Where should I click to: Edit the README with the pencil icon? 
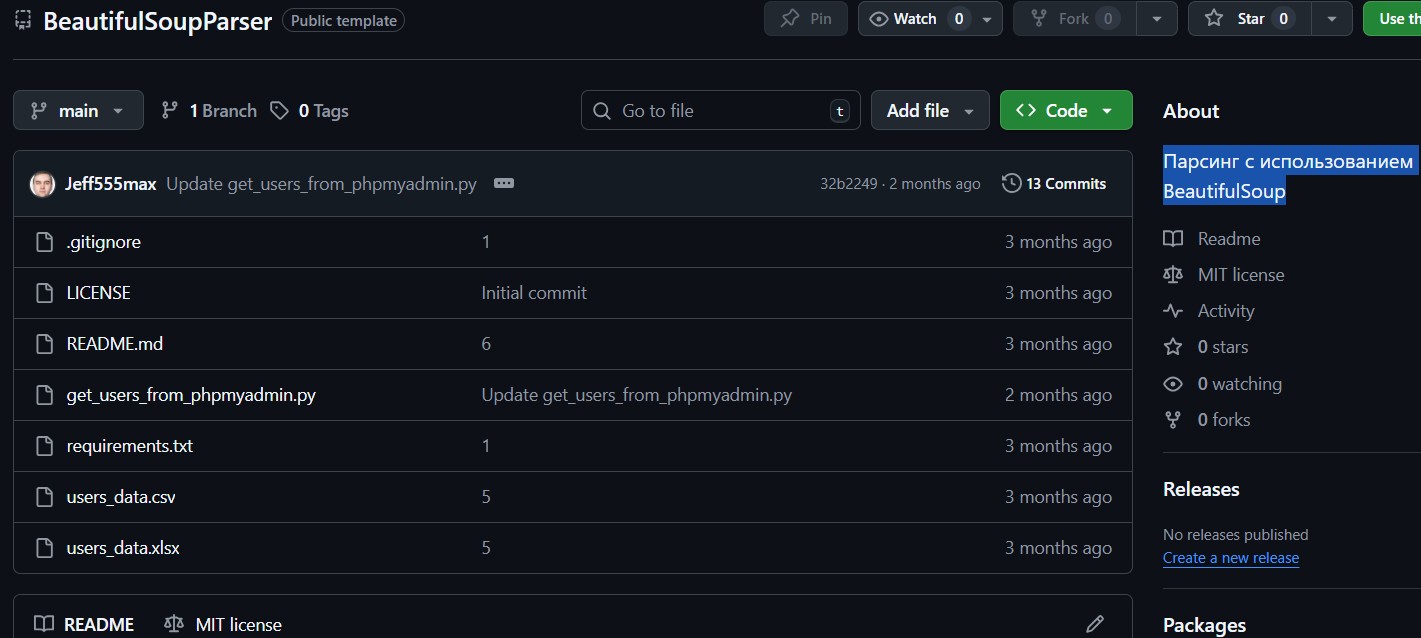(1095, 624)
